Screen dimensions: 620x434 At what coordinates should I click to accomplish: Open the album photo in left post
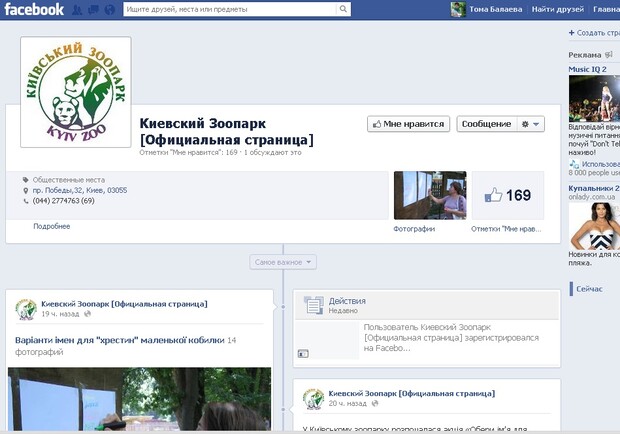point(140,399)
